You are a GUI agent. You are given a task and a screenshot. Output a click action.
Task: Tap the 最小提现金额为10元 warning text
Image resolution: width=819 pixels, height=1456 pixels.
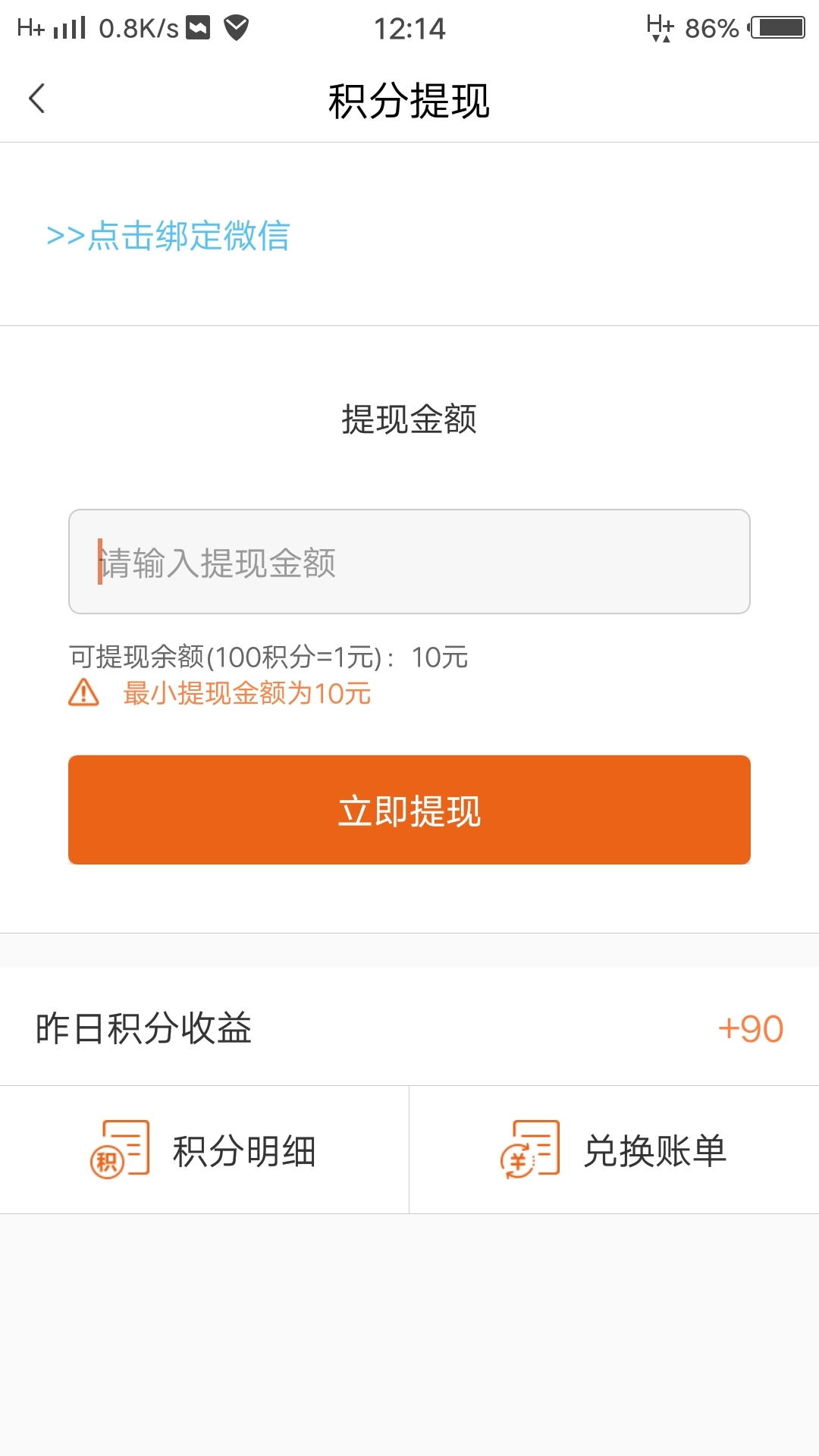click(247, 693)
